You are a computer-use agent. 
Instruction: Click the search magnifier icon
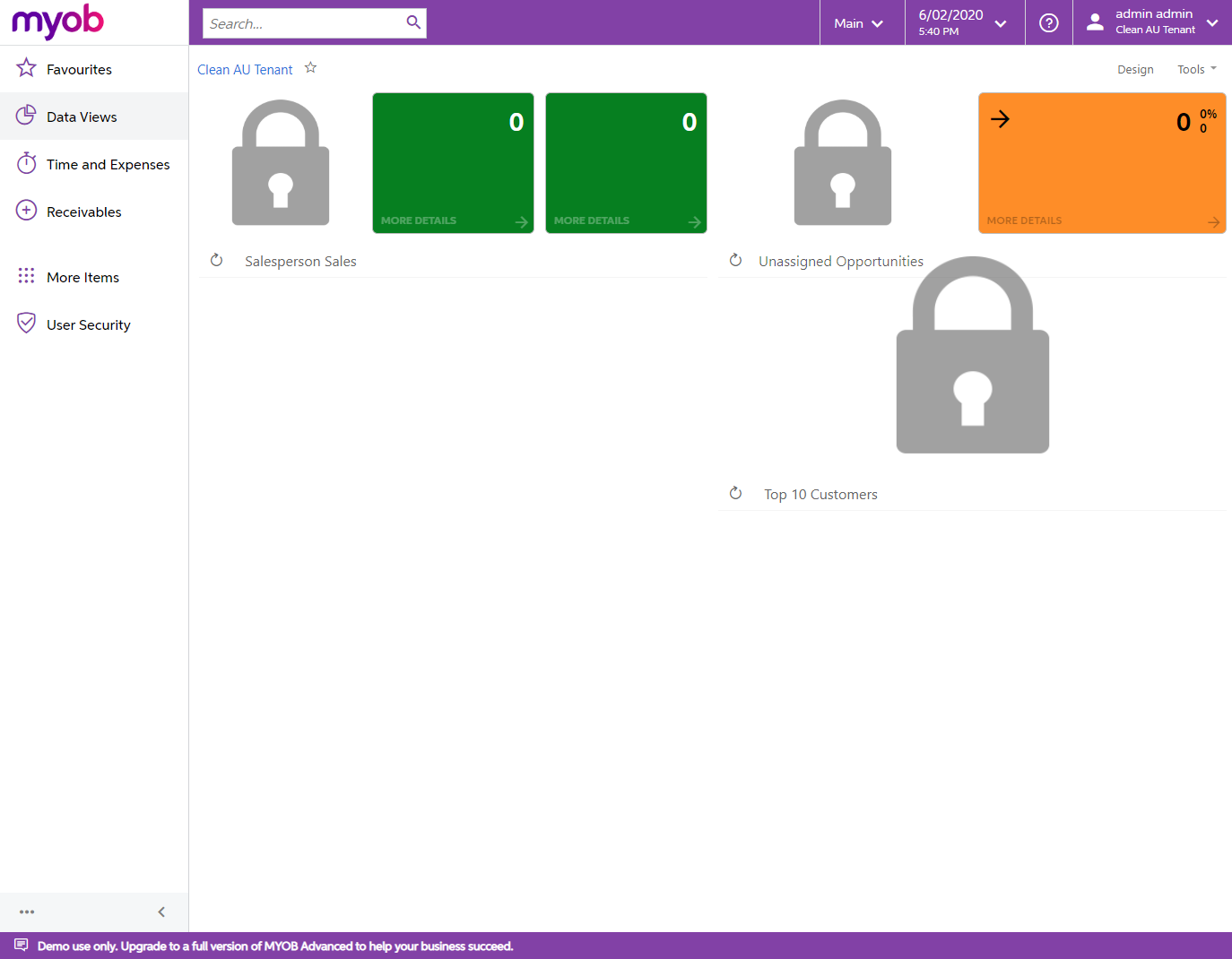pos(413,22)
